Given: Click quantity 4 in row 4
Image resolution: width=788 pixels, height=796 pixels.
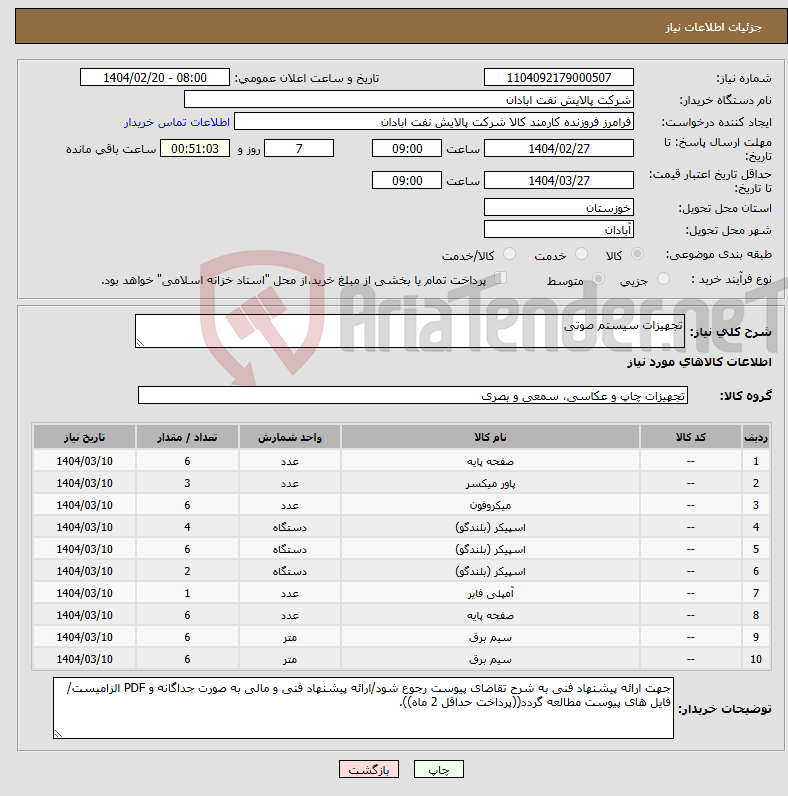Looking at the screenshot, I should click(187, 527).
